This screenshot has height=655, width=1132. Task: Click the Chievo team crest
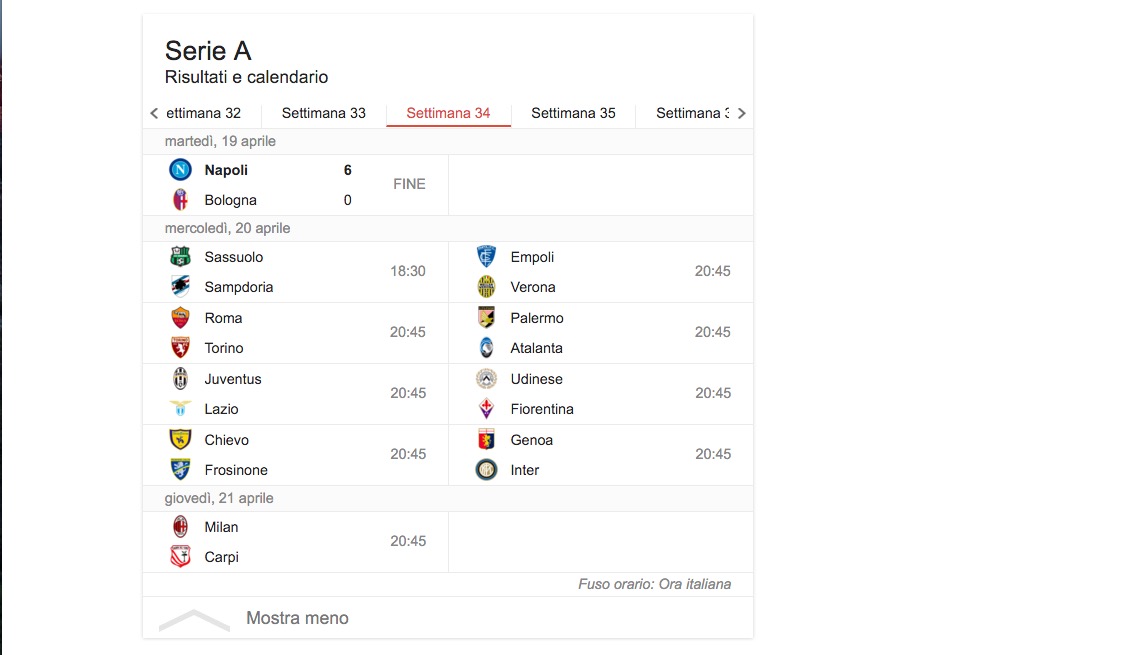[x=180, y=440]
